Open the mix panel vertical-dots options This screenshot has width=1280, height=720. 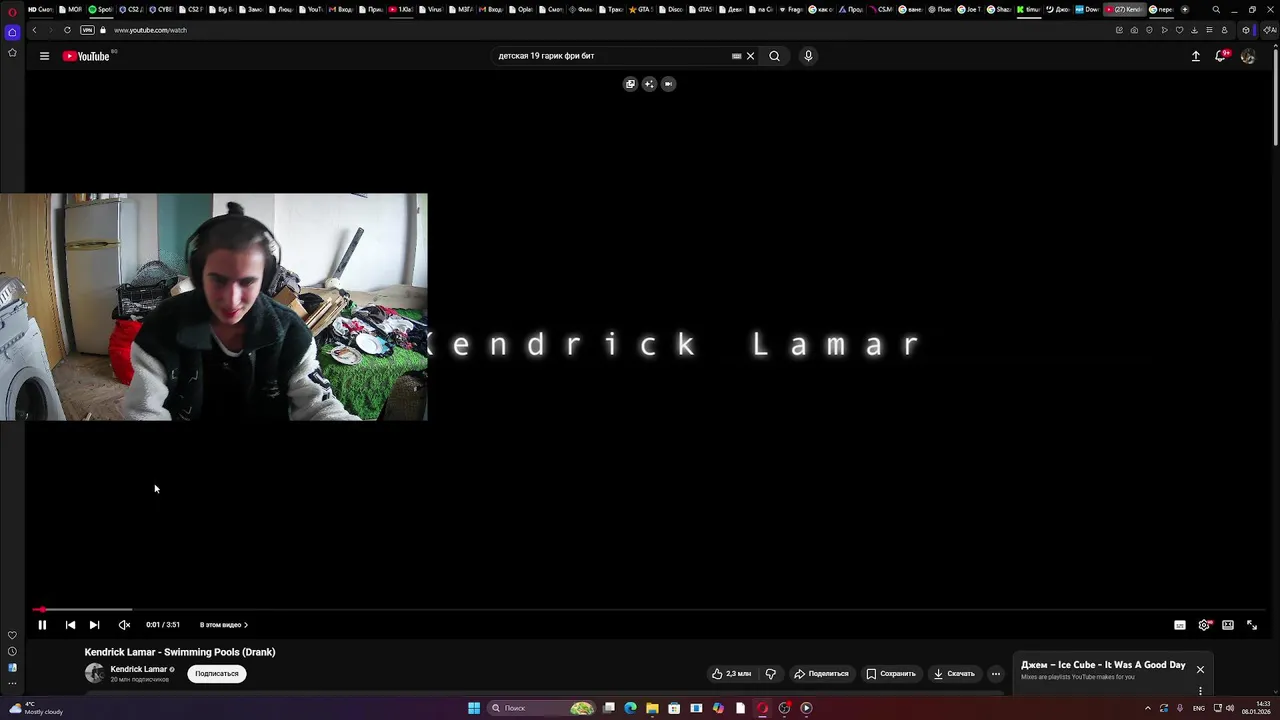coord(1200,691)
